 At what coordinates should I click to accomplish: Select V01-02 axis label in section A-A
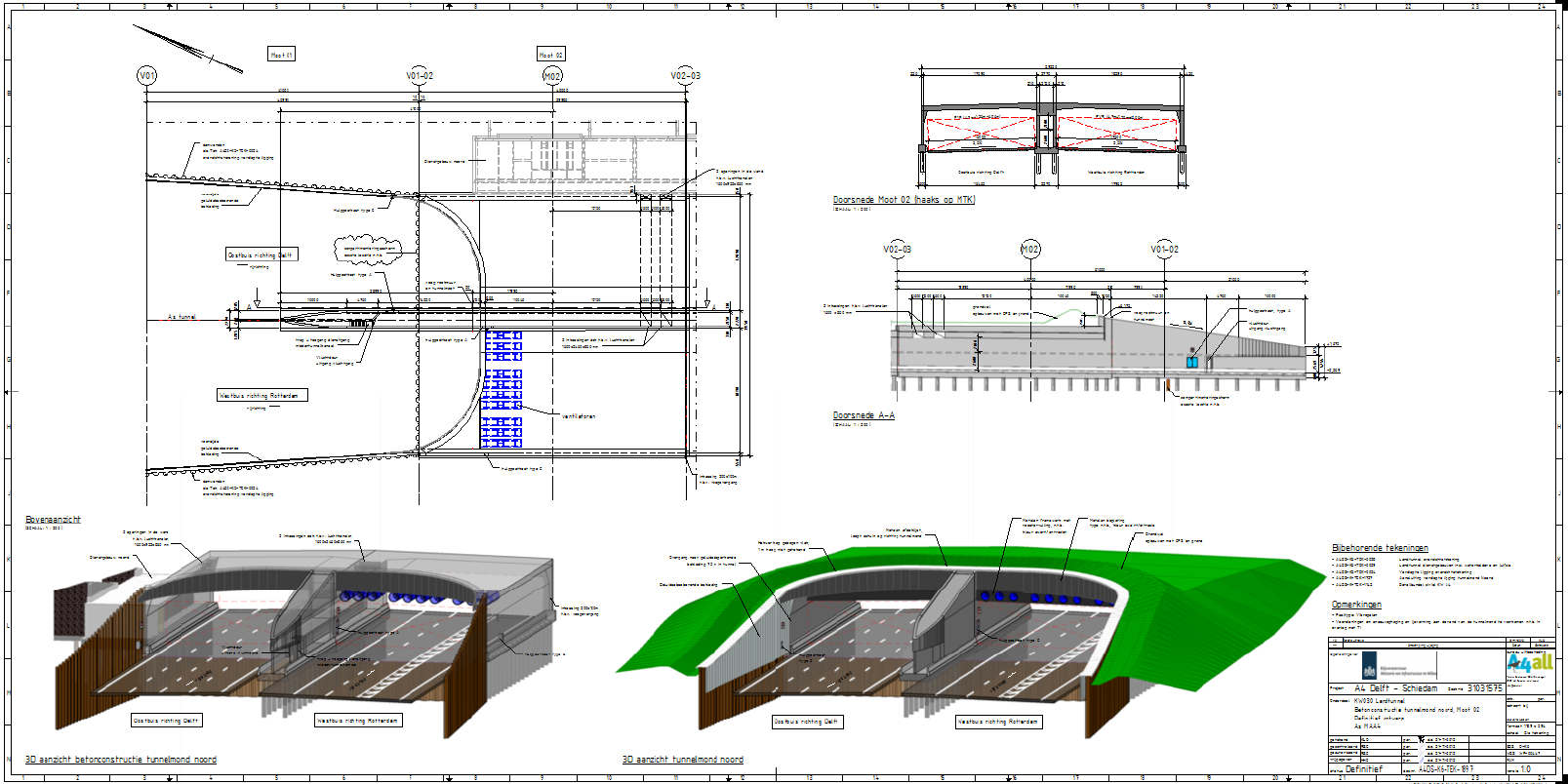click(x=1164, y=250)
